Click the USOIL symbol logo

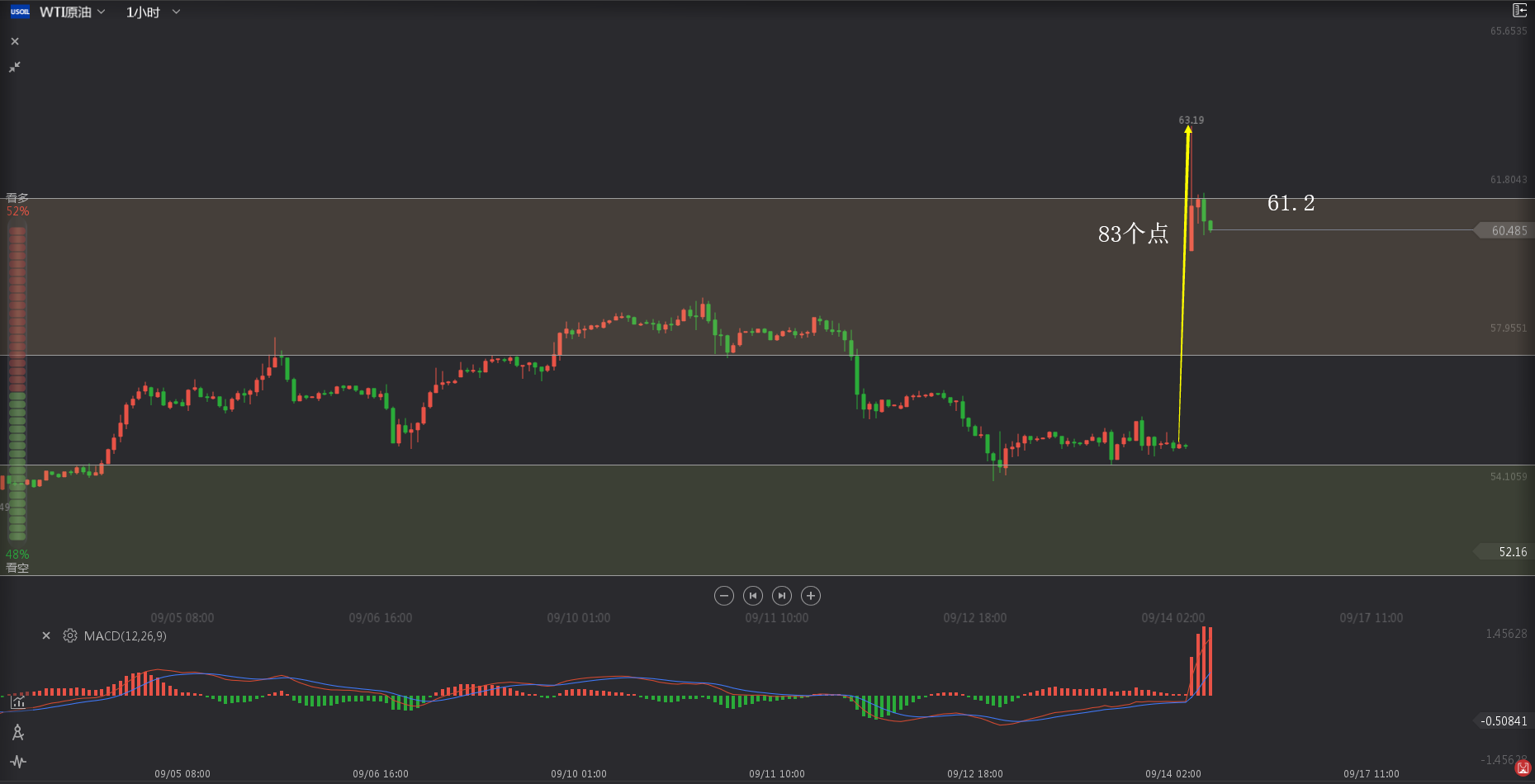point(20,12)
